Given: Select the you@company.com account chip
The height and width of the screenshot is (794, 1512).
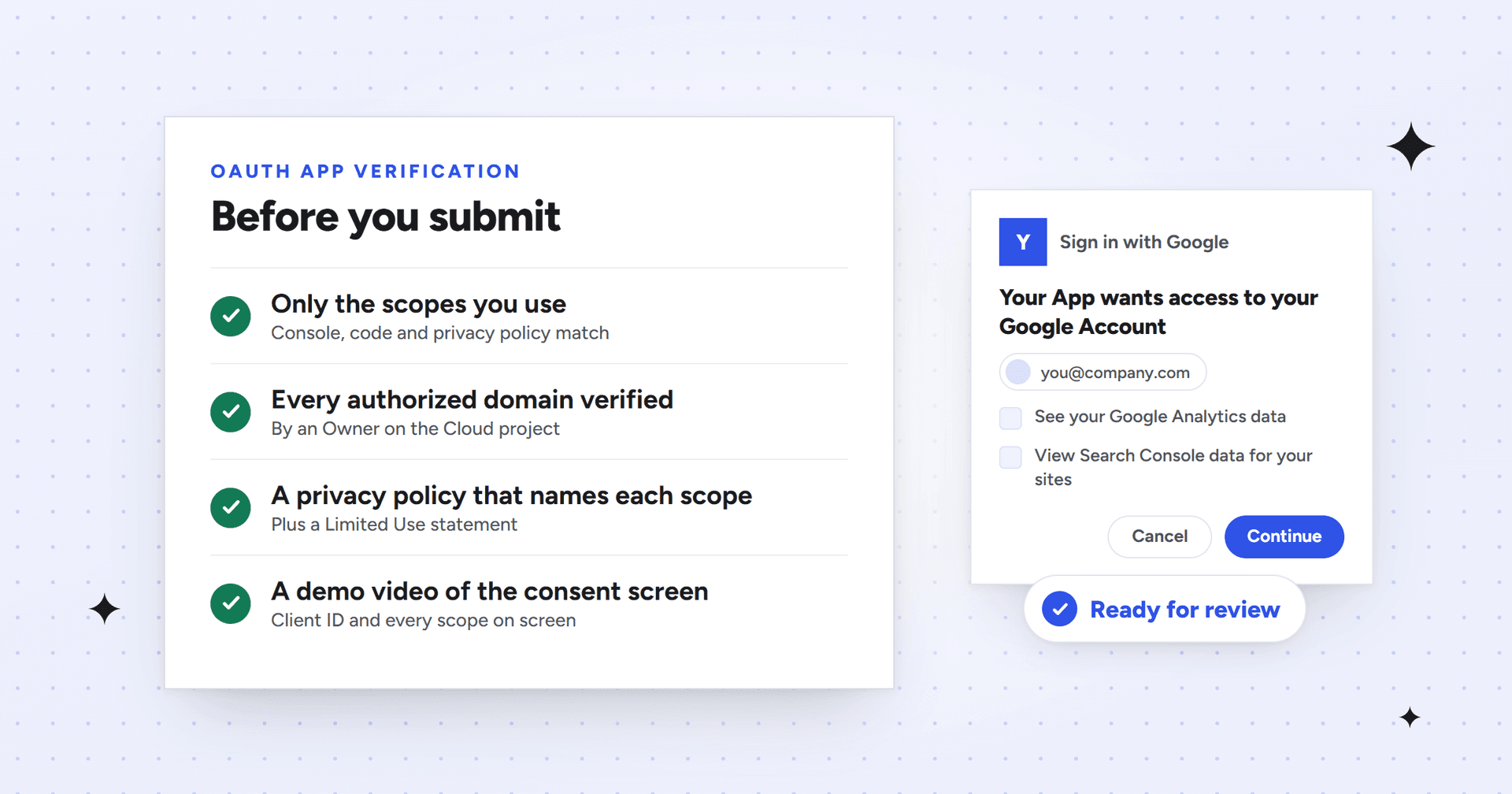Looking at the screenshot, I should (1102, 372).
